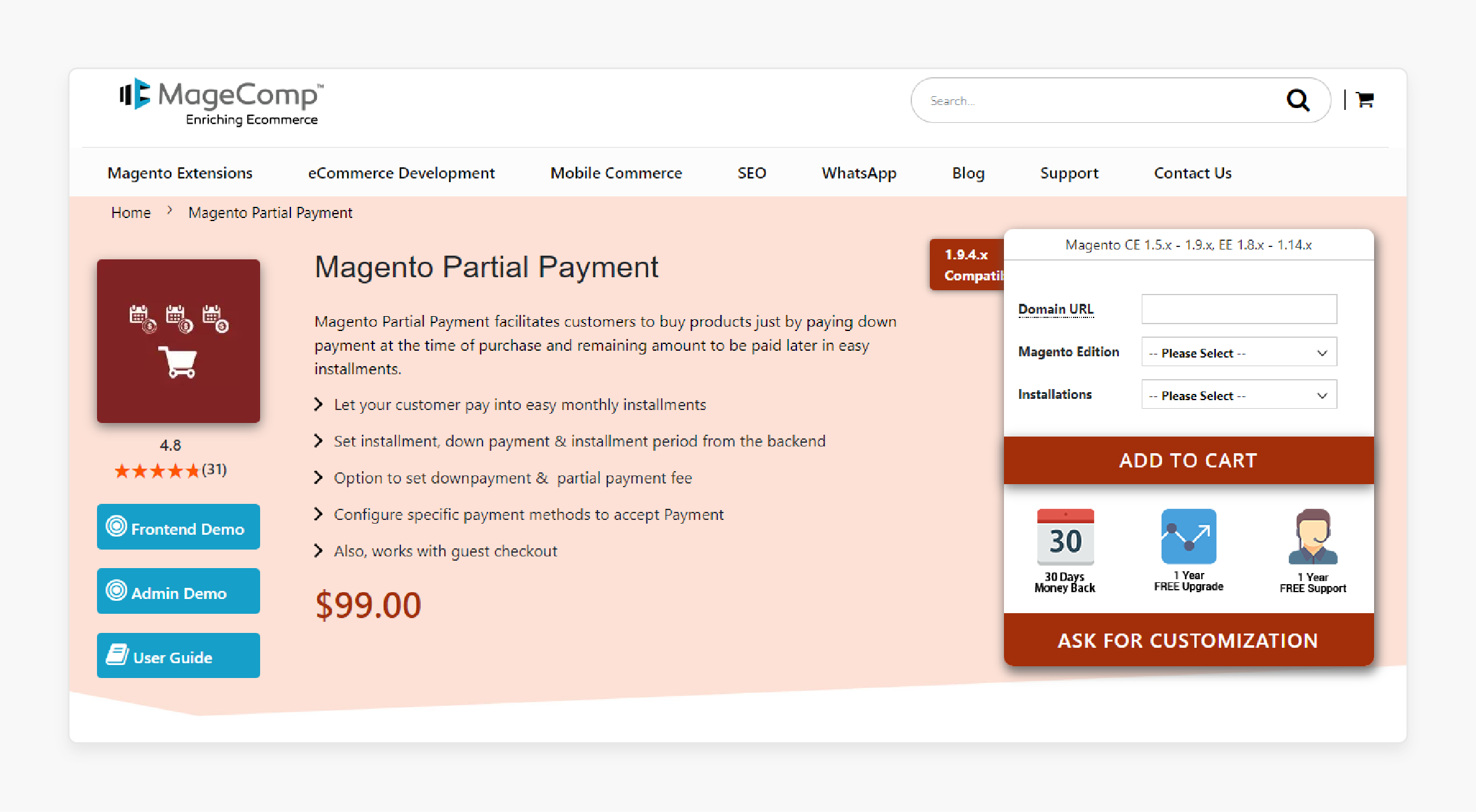Click the shopping cart icon
This screenshot has height=812, width=1476.
click(x=1365, y=99)
